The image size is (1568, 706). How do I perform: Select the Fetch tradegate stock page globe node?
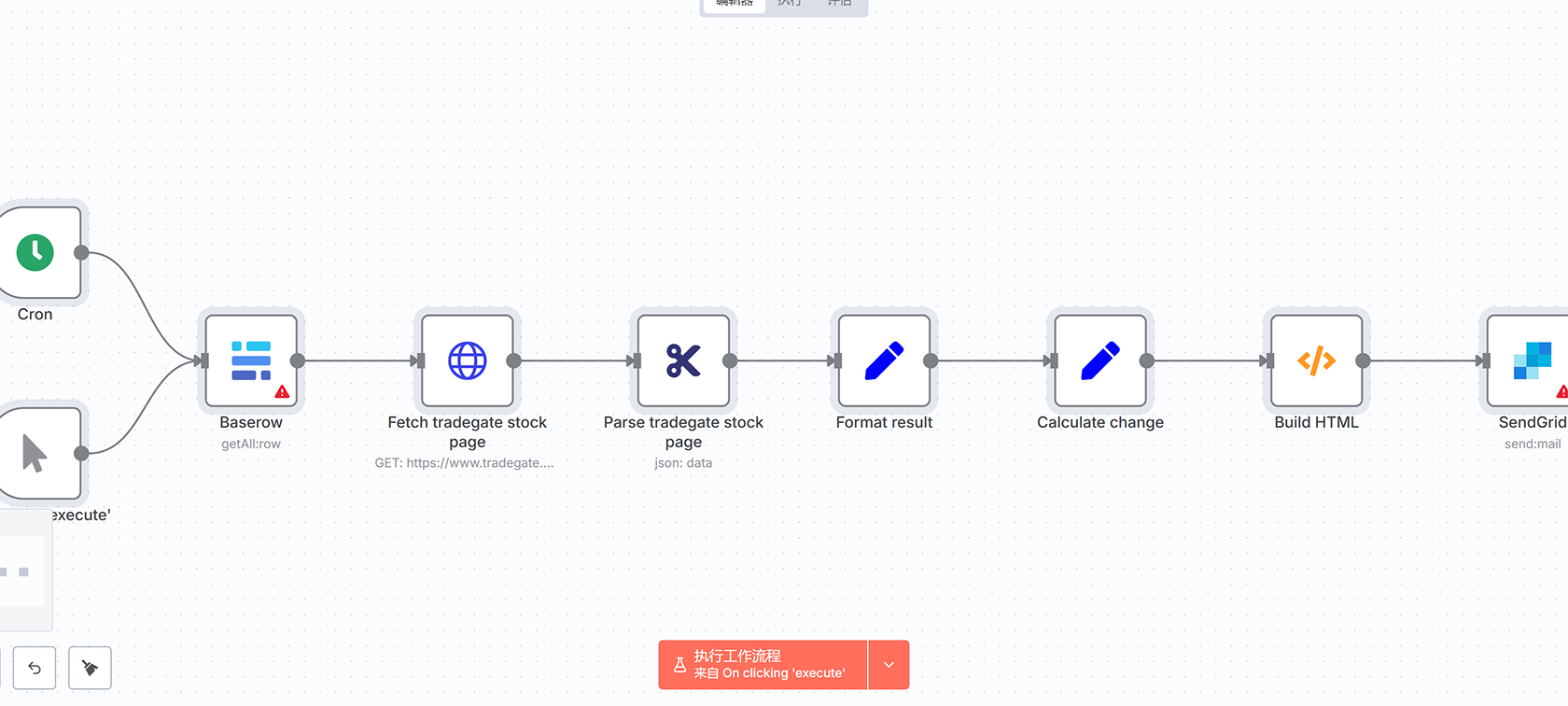467,360
